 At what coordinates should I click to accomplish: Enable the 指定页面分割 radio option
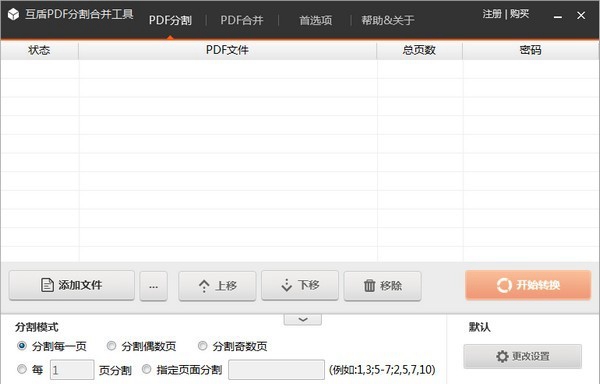(146, 369)
